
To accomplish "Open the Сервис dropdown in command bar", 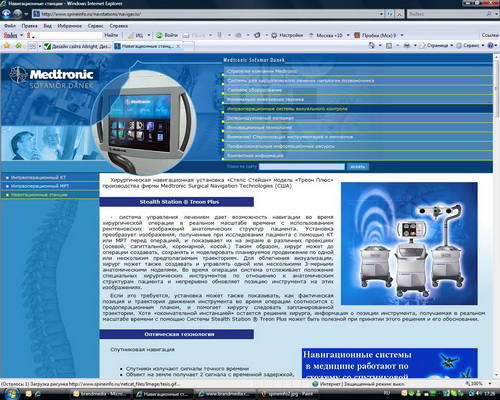I will 470,46.
